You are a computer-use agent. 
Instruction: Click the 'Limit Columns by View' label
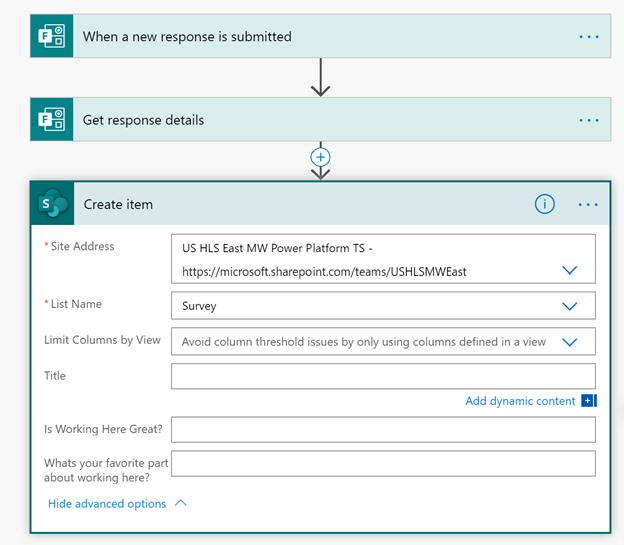pyautogui.click(x=102, y=340)
